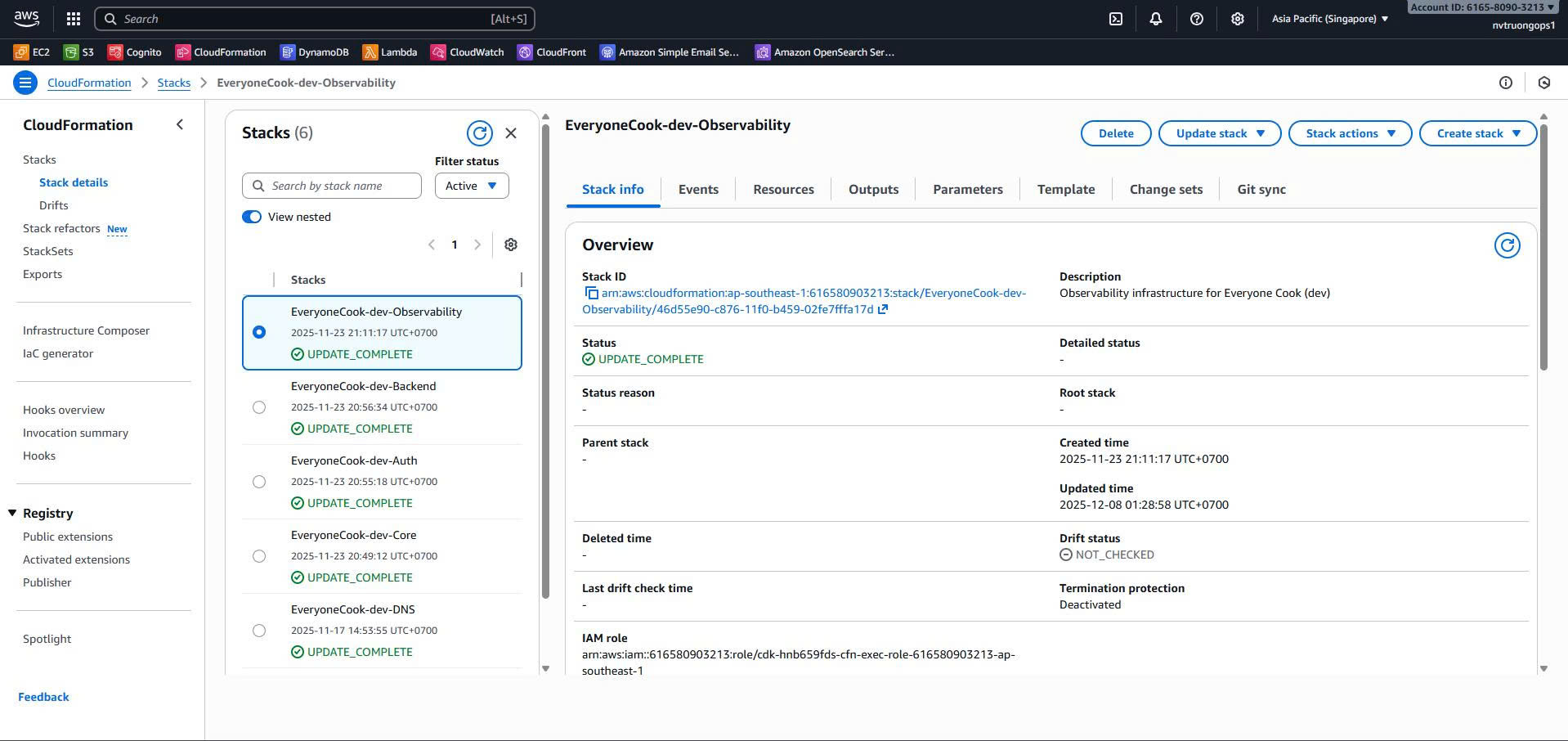
Task: Expand the Stack actions dropdown
Action: pos(1350,133)
